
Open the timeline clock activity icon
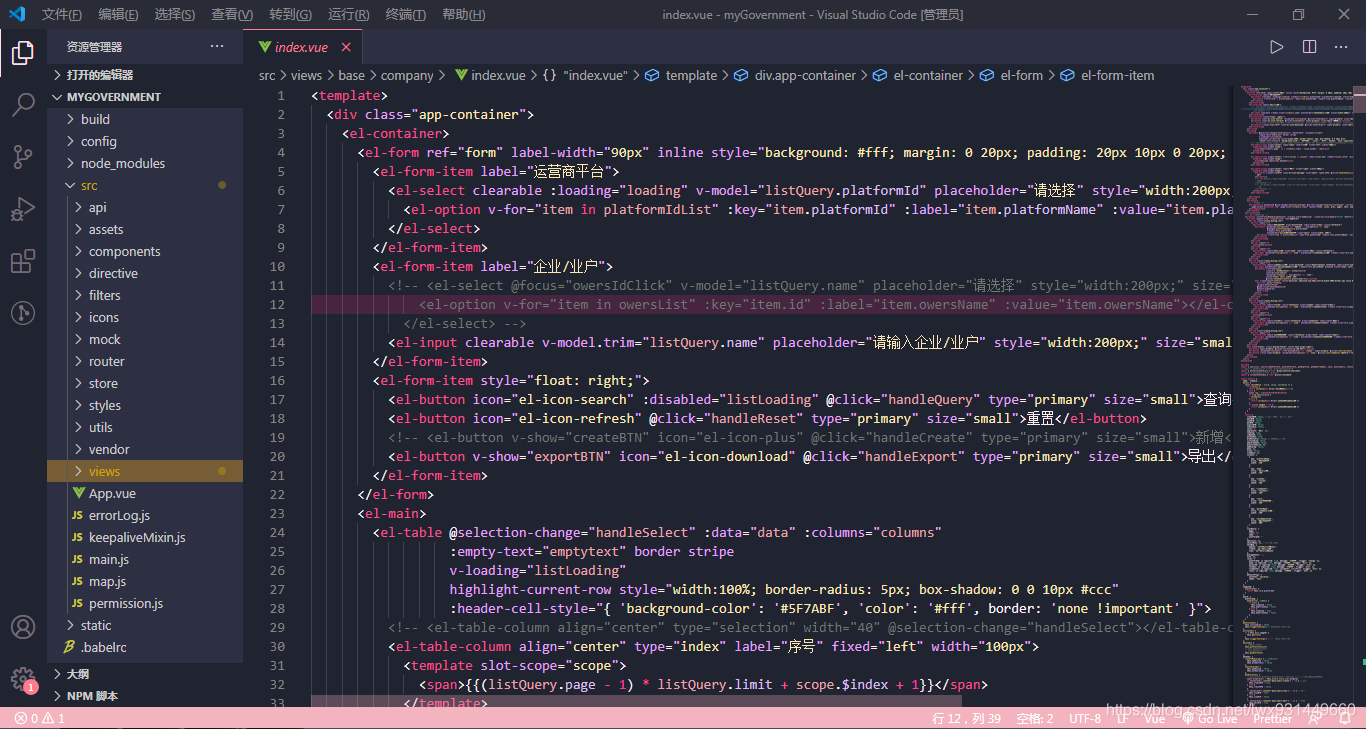(23, 313)
